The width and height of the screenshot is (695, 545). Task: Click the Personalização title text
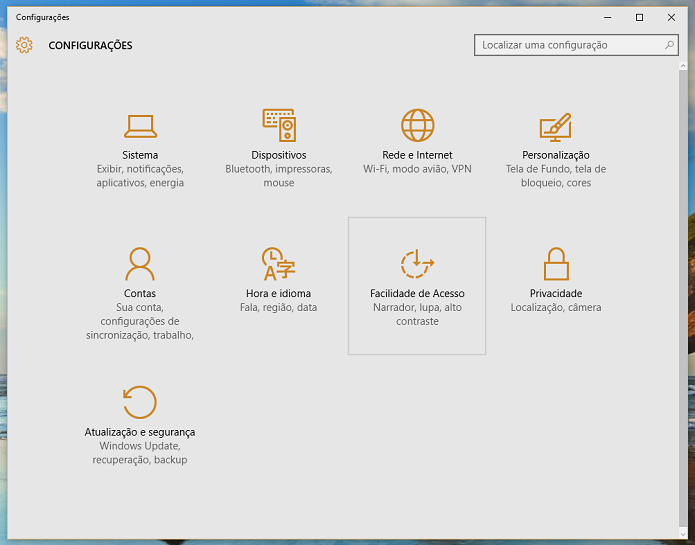[x=556, y=155]
